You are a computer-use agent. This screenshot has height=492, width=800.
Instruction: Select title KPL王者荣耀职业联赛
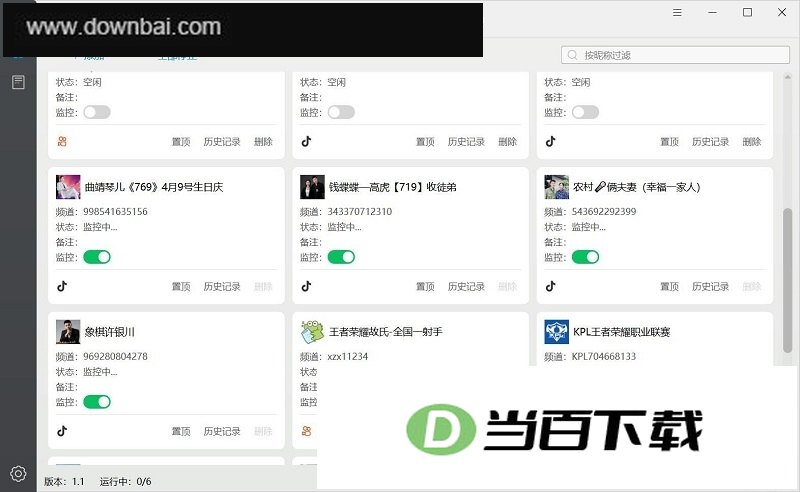[621, 332]
